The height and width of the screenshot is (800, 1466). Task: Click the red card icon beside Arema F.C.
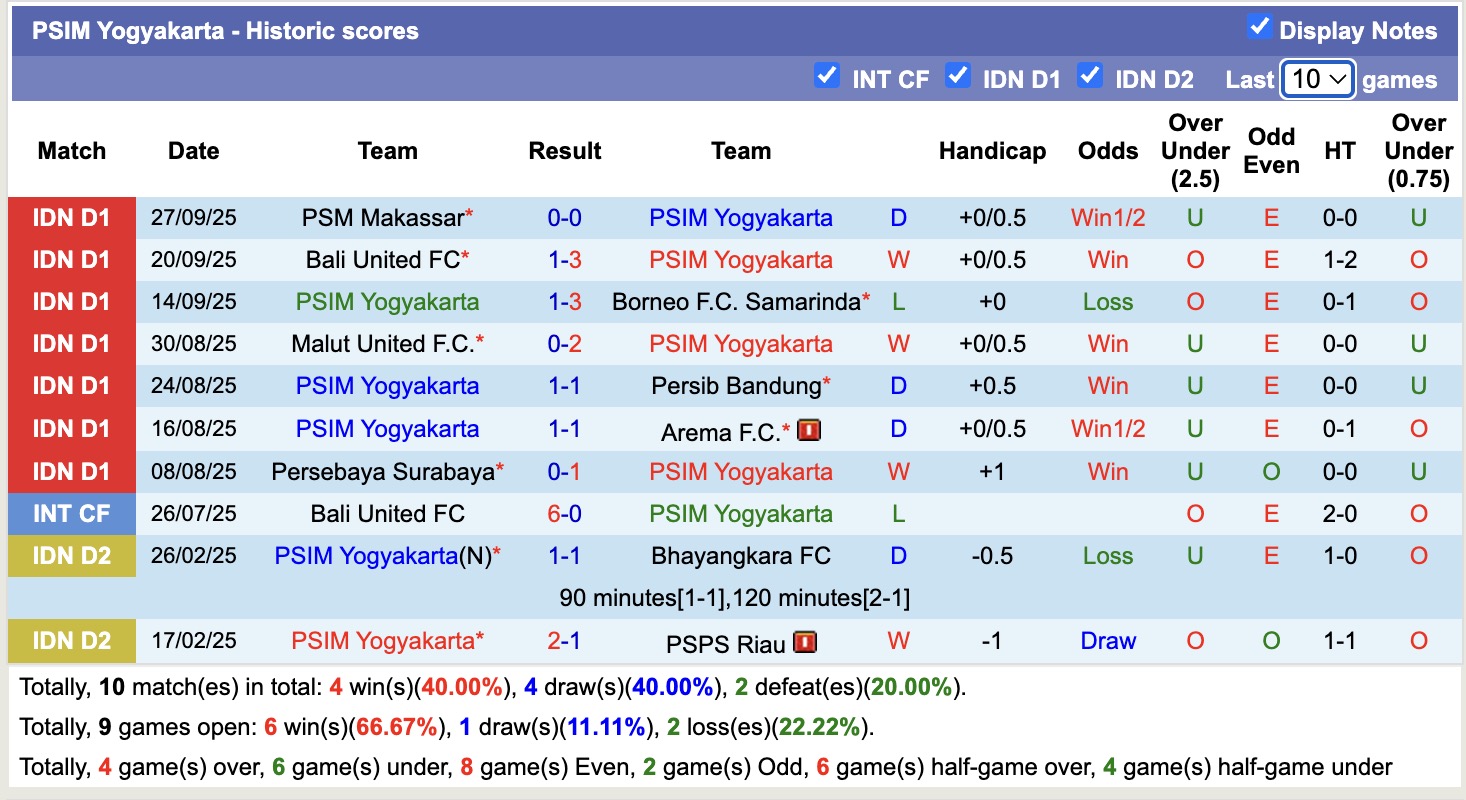[807, 431]
